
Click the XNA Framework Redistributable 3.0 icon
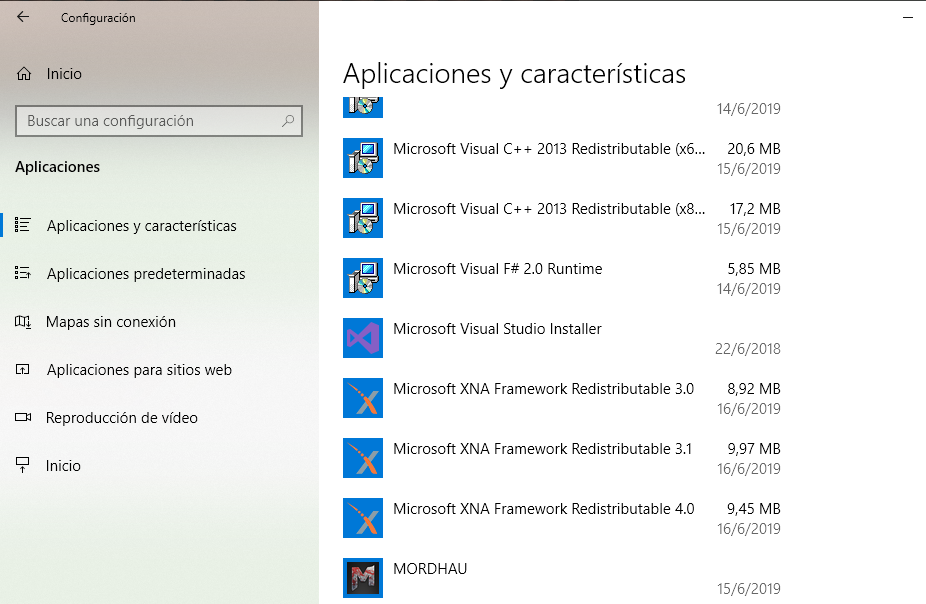click(363, 398)
